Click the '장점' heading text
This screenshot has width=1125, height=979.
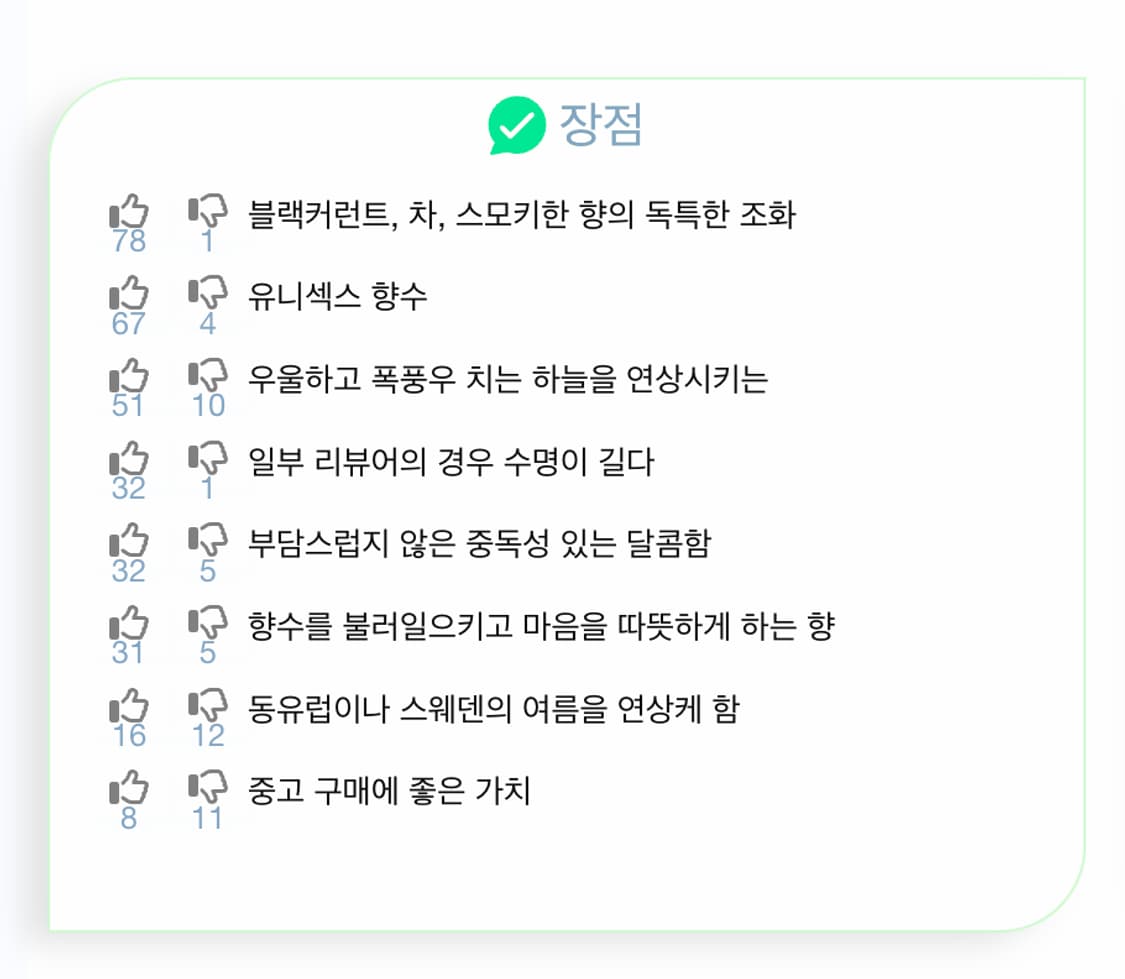[601, 125]
